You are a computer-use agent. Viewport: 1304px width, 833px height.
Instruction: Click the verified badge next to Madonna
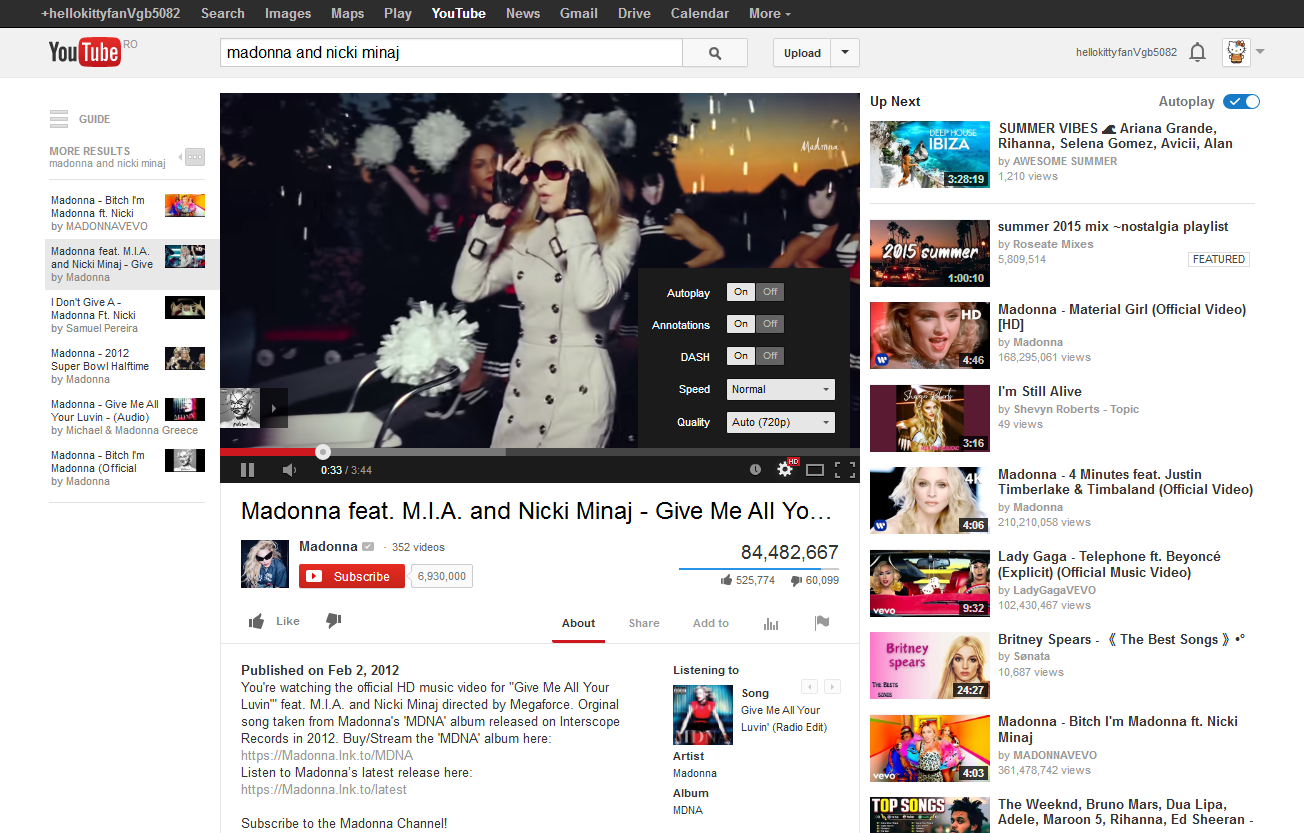point(368,547)
